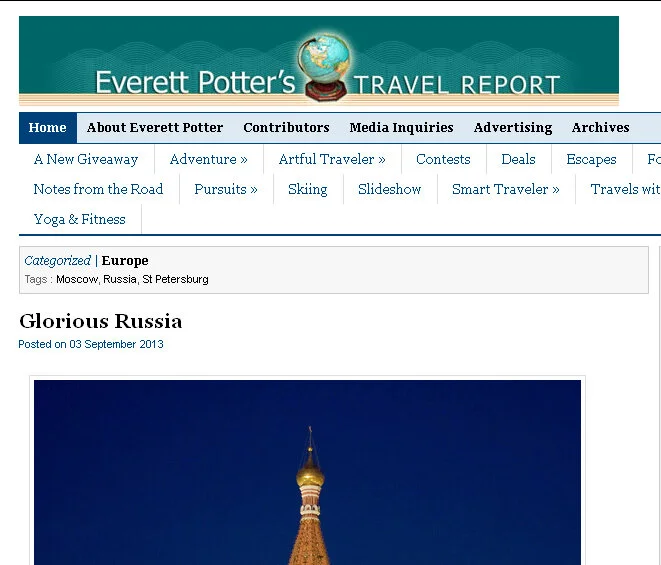Viewport: 661px width, 565px height.
Task: Expand the Pursuits » category menu
Action: [x=226, y=189]
